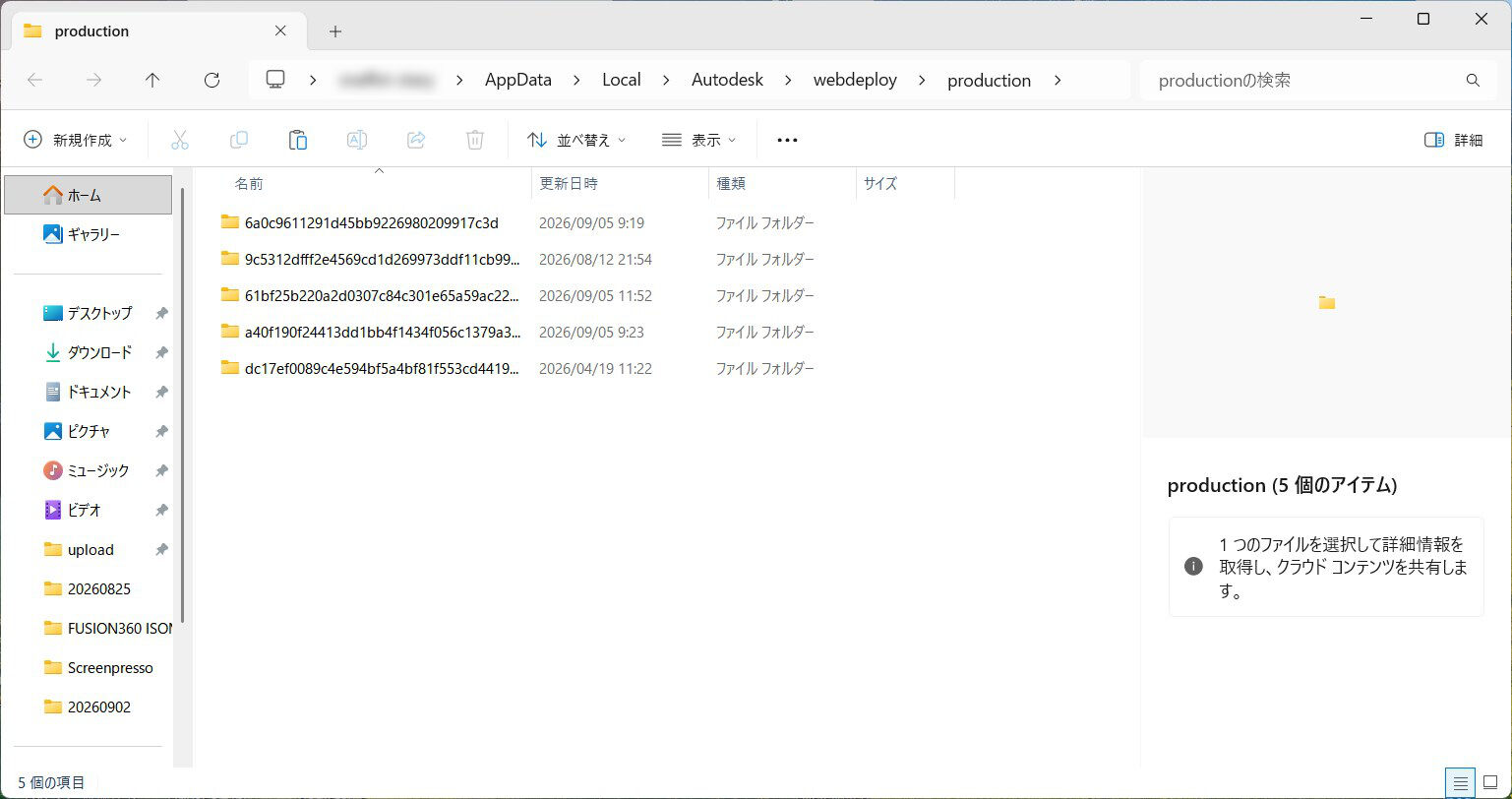Expand the chevron after production in address bar
Screen dimensions: 1512x799
point(1058,81)
